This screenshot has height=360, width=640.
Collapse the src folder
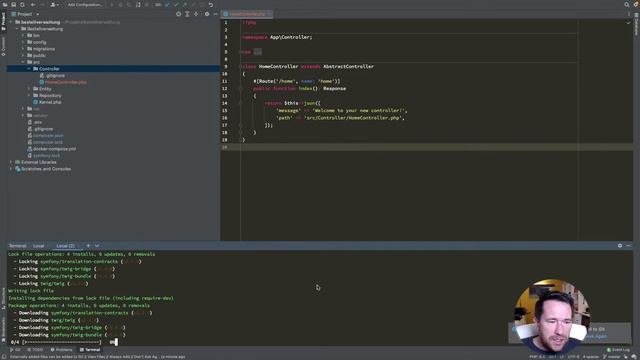pyautogui.click(x=23, y=62)
